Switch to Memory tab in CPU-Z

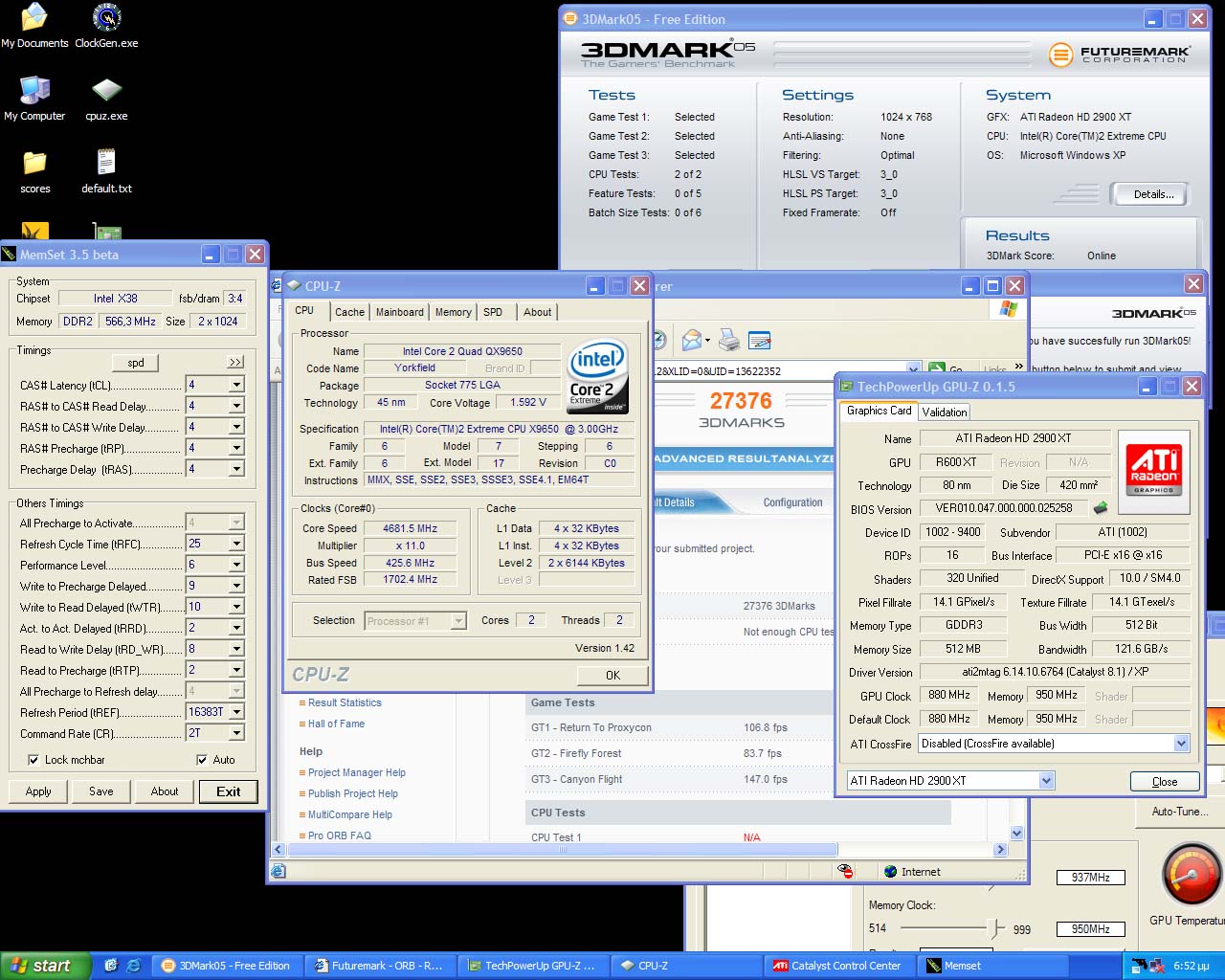(453, 312)
